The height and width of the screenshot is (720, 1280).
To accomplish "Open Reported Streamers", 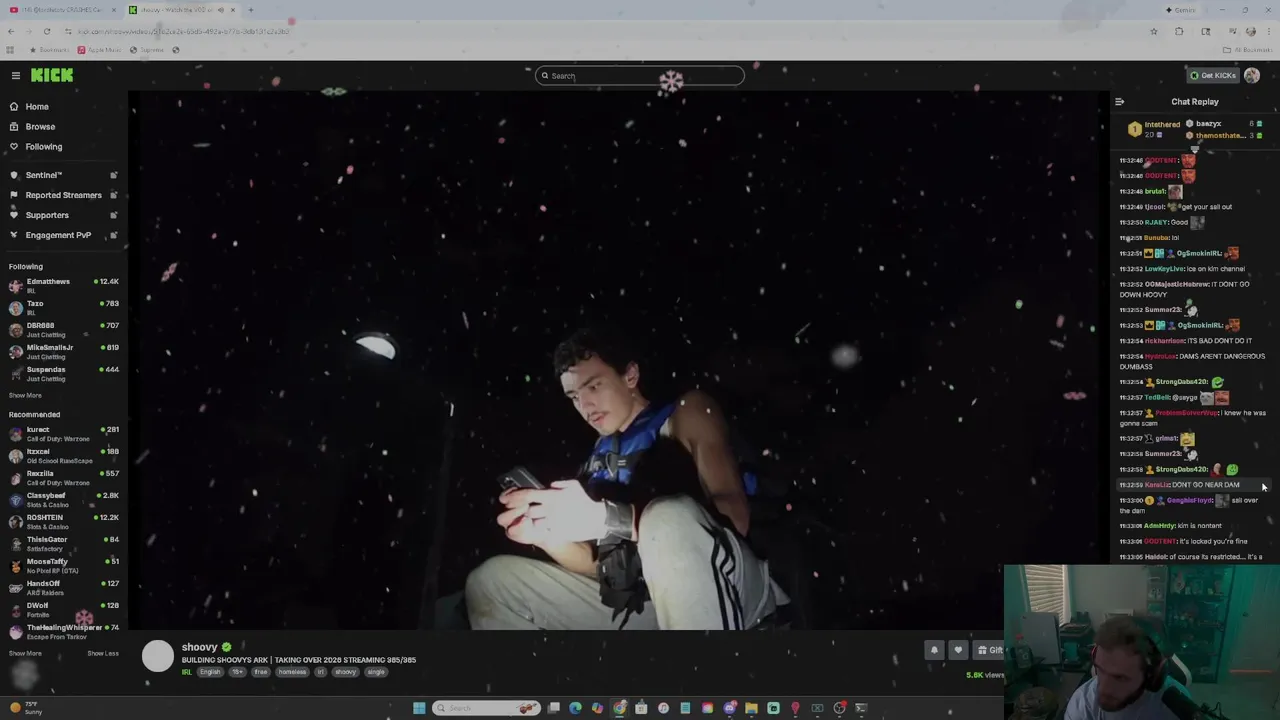I will (x=63, y=195).
